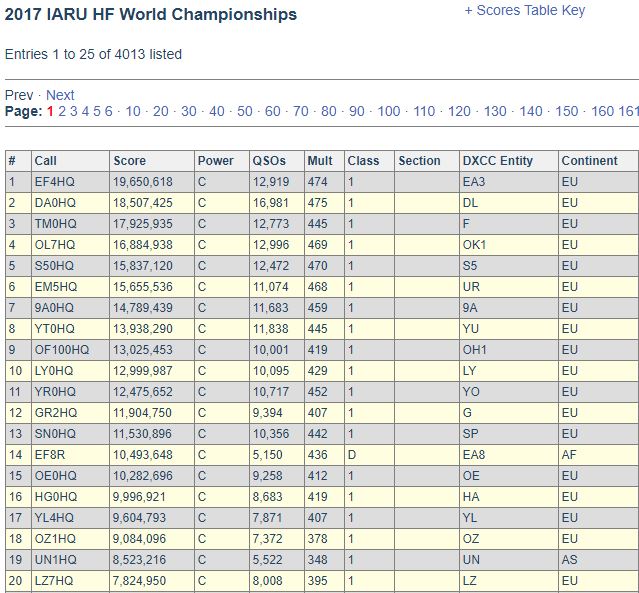Navigate to page 160
This screenshot has width=639, height=593.
click(602, 111)
